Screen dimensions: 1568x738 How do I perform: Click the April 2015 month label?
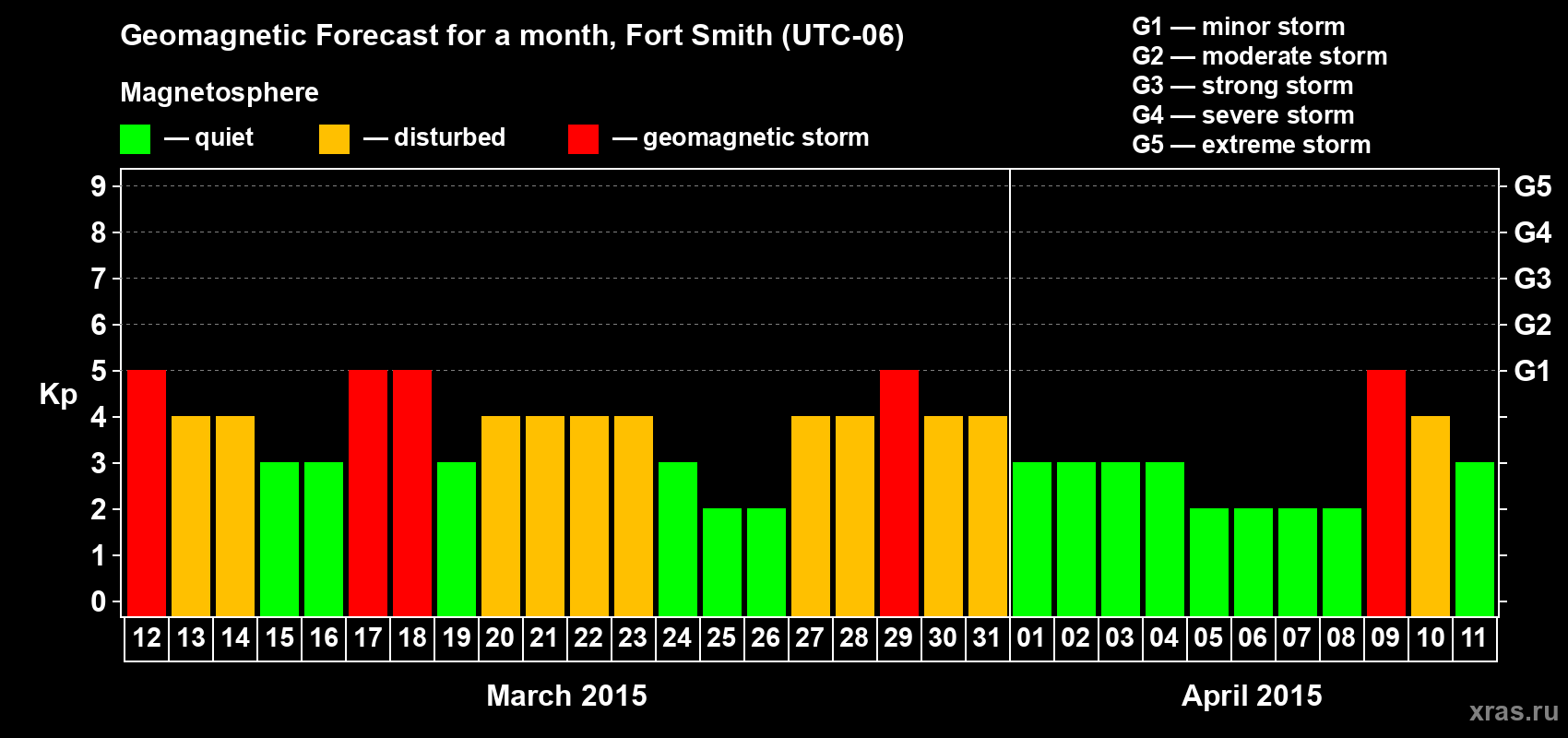[1252, 696]
